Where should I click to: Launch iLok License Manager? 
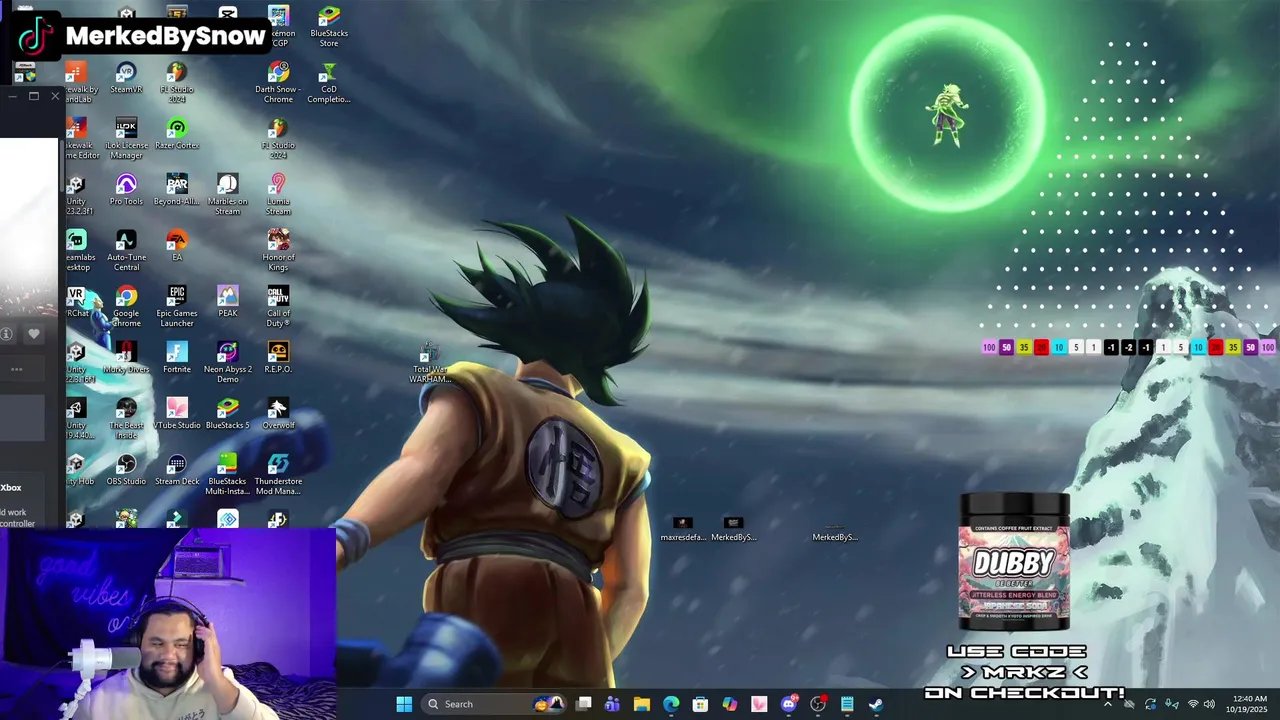pos(126,139)
